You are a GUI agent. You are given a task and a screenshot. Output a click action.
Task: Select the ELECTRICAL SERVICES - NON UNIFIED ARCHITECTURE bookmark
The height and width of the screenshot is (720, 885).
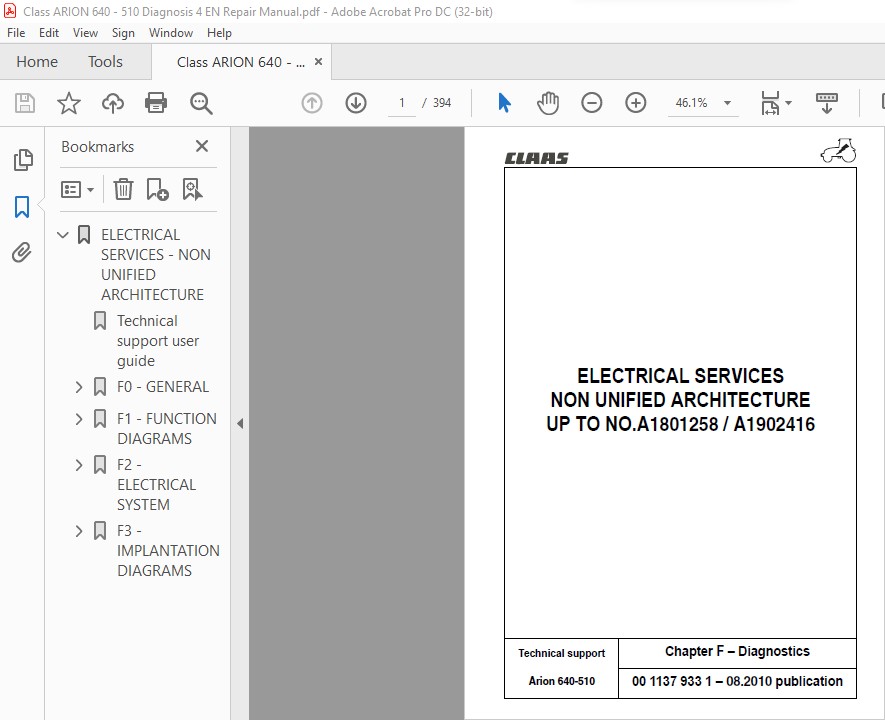click(156, 265)
